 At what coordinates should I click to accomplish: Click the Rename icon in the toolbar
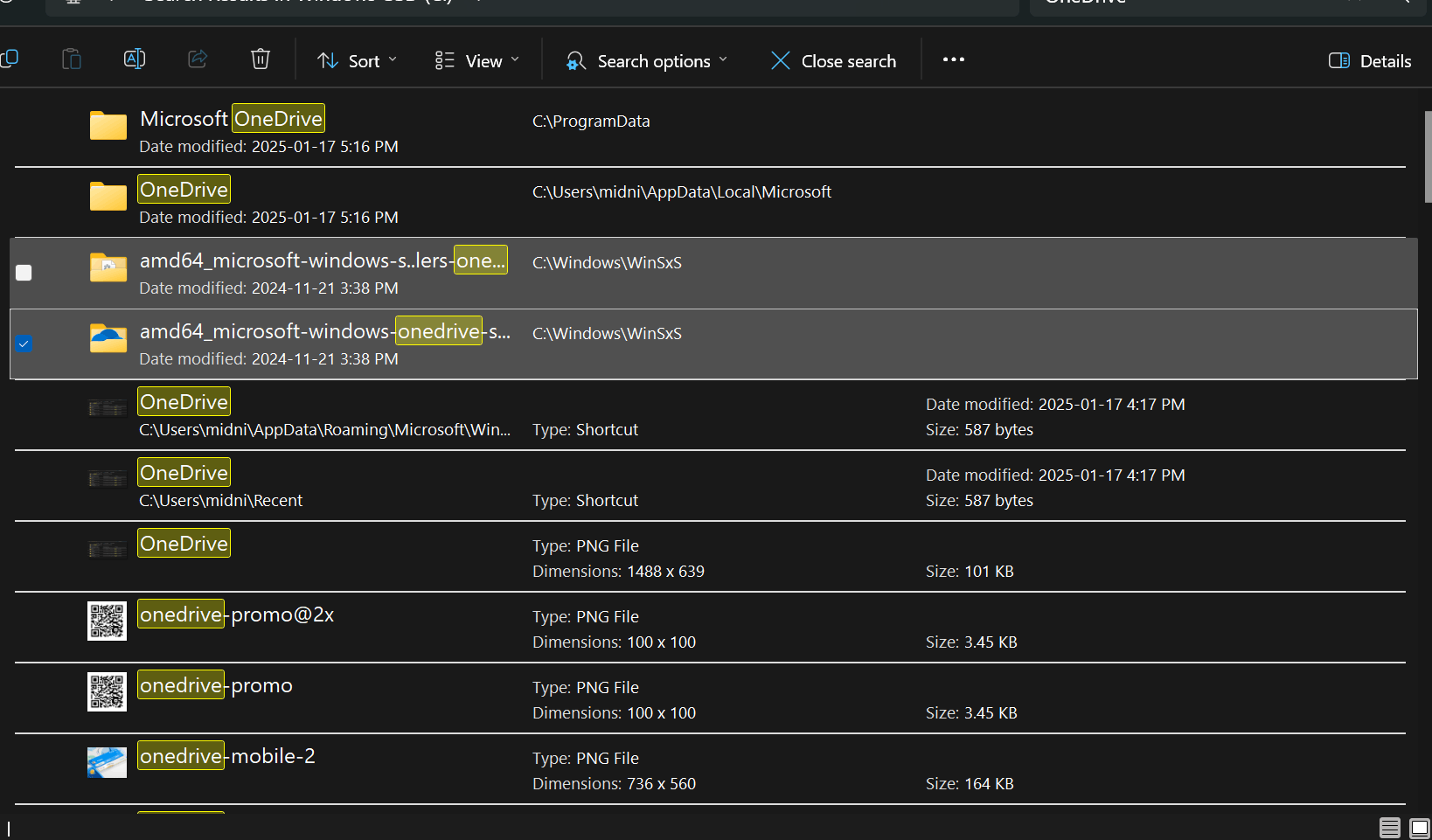coord(135,59)
